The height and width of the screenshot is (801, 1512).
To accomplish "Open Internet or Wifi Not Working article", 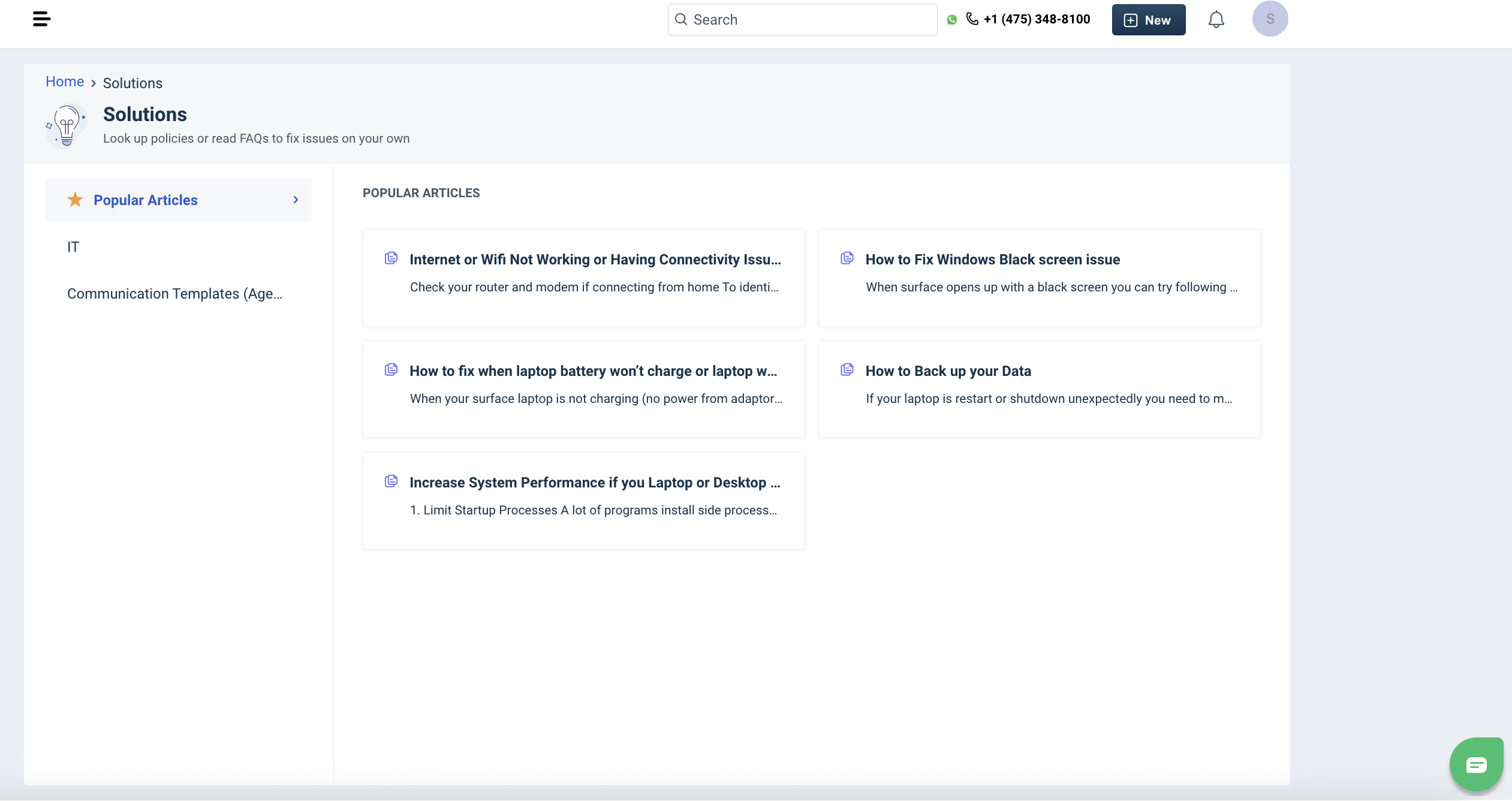I will (x=595, y=260).
